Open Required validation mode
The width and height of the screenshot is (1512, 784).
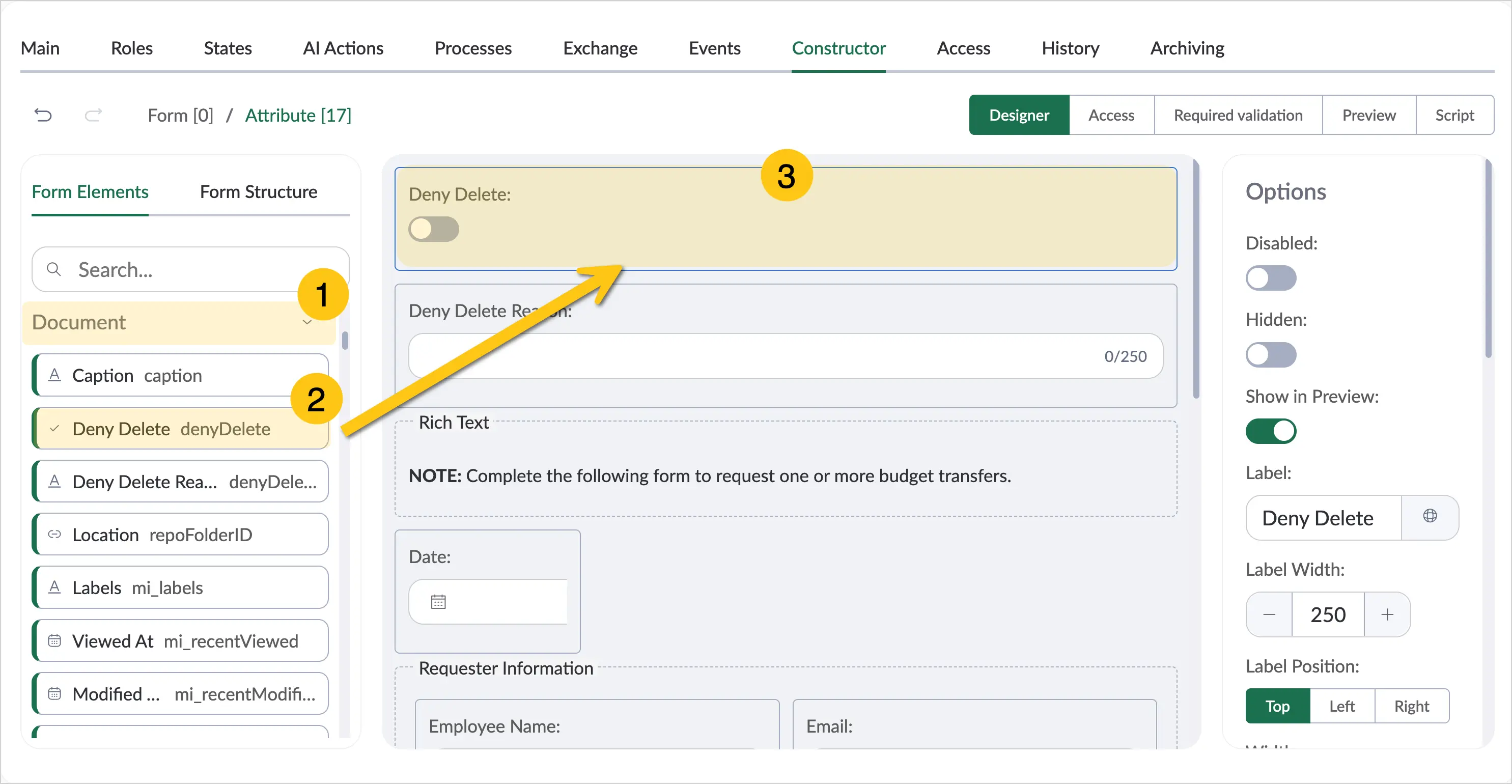click(x=1238, y=115)
